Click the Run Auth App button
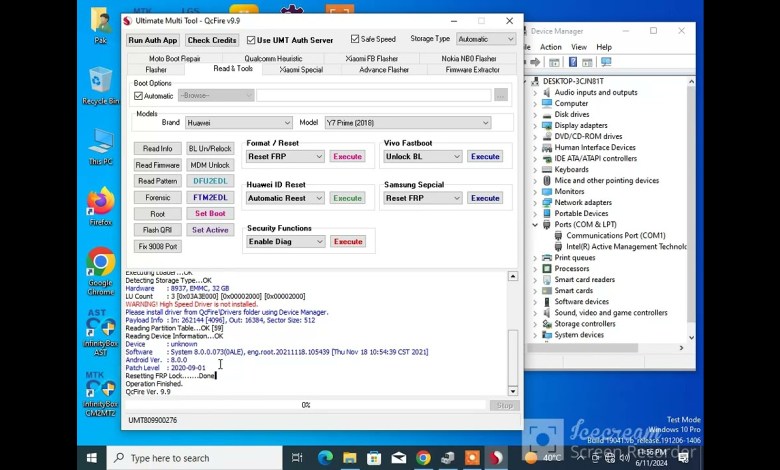Viewport: 780px width, 470px height. [x=153, y=40]
